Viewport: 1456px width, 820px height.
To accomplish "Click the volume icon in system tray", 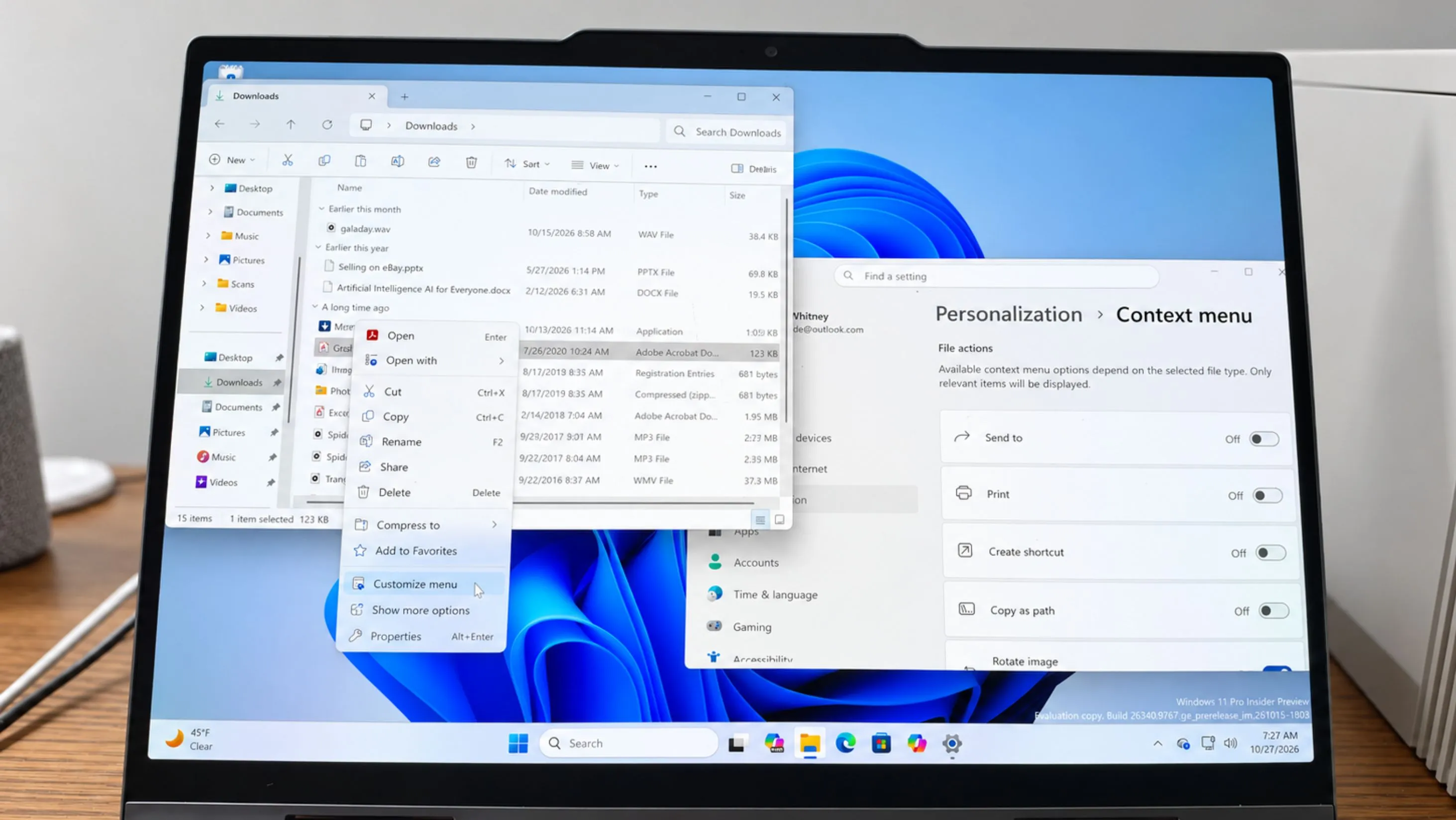I will (x=1231, y=742).
